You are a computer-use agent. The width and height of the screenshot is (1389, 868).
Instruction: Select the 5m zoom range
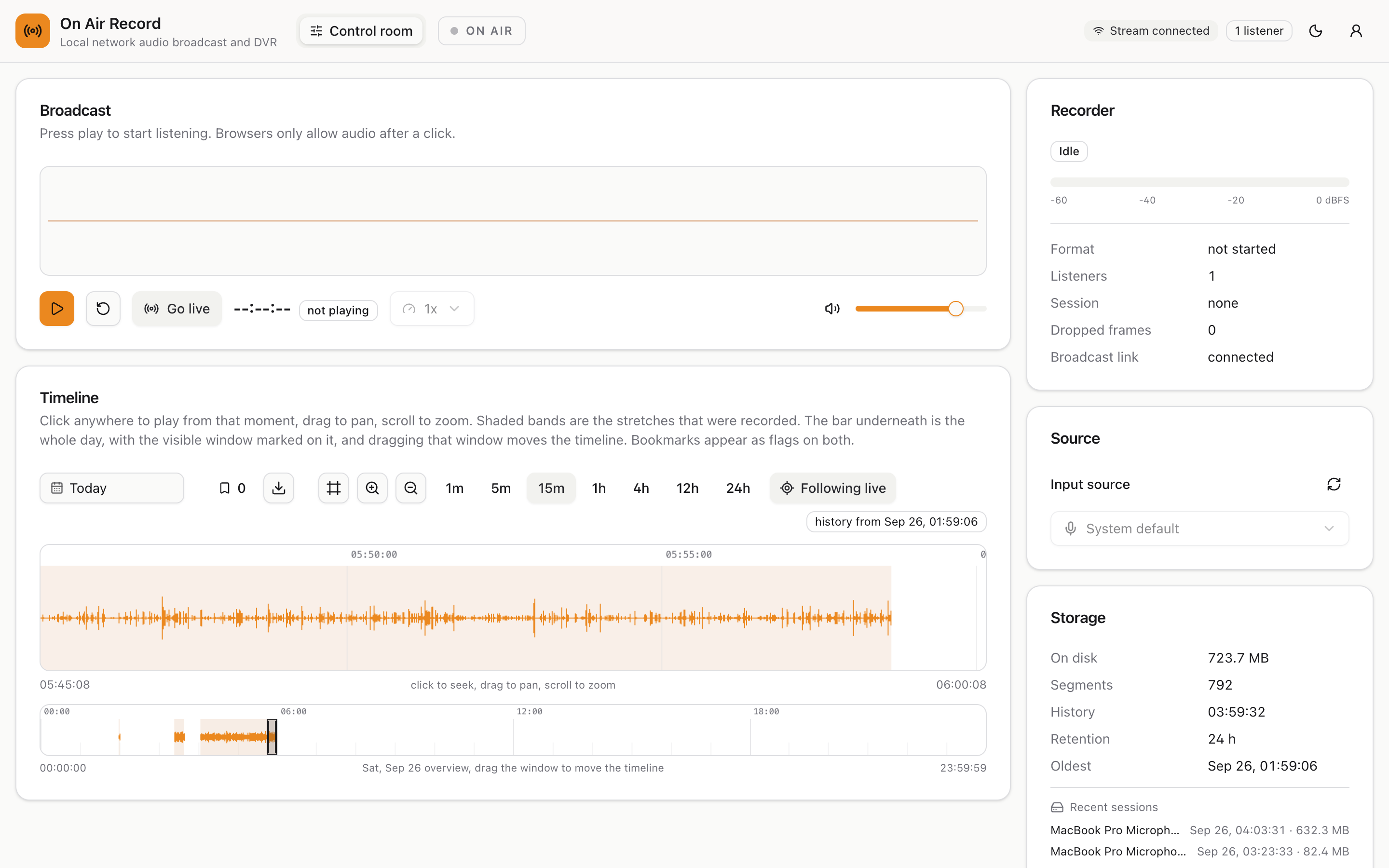(x=501, y=488)
